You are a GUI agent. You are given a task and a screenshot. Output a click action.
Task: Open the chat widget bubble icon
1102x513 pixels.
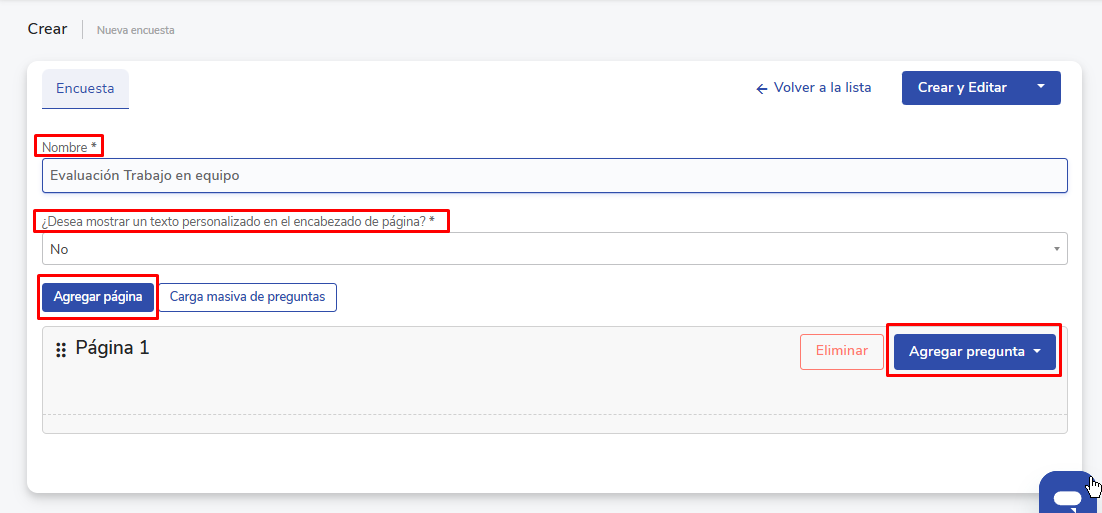[x=1067, y=497]
